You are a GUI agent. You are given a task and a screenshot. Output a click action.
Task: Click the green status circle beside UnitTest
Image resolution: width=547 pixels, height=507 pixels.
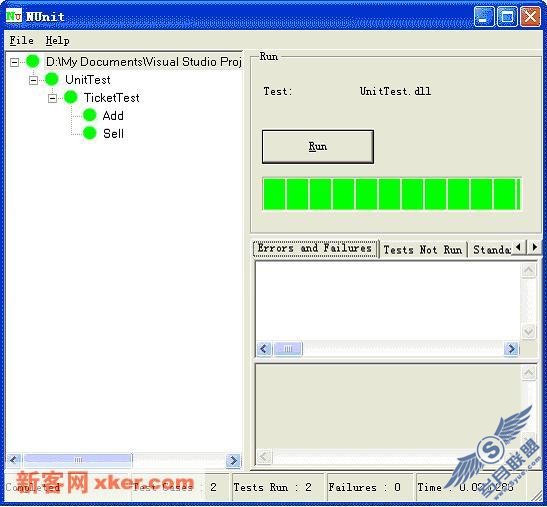pyautogui.click(x=52, y=79)
